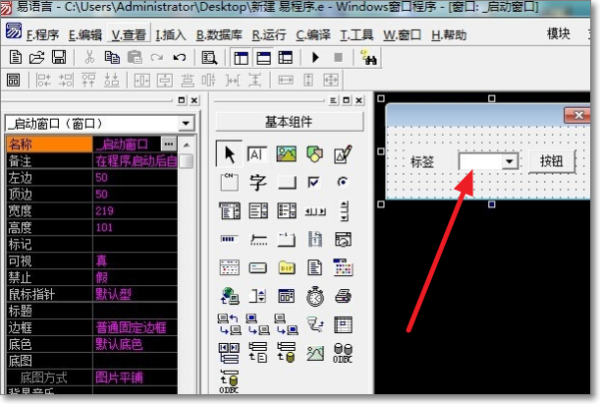Select the printer component icon
Viewport: 600px width, 404px height.
pos(343,296)
